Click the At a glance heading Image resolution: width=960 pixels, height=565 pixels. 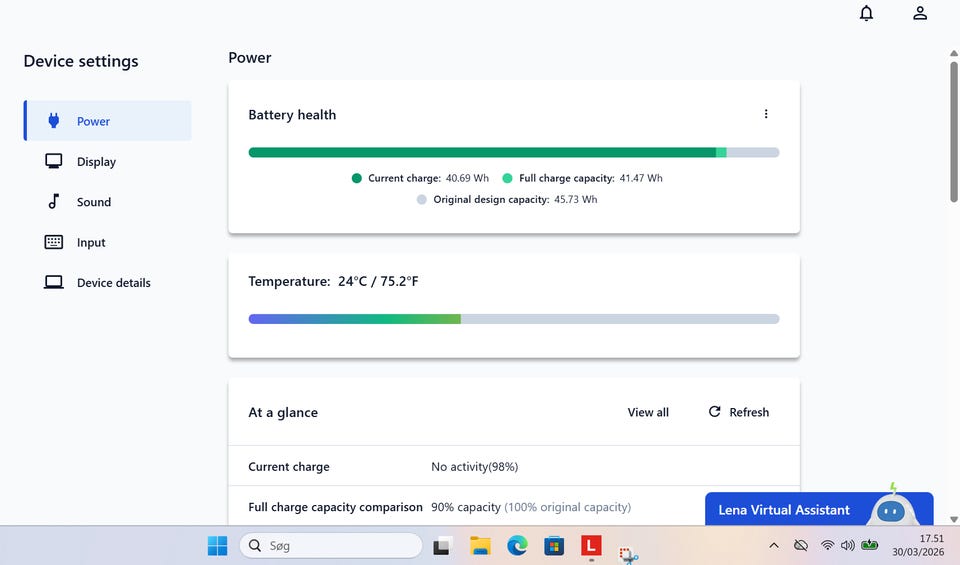[283, 413]
